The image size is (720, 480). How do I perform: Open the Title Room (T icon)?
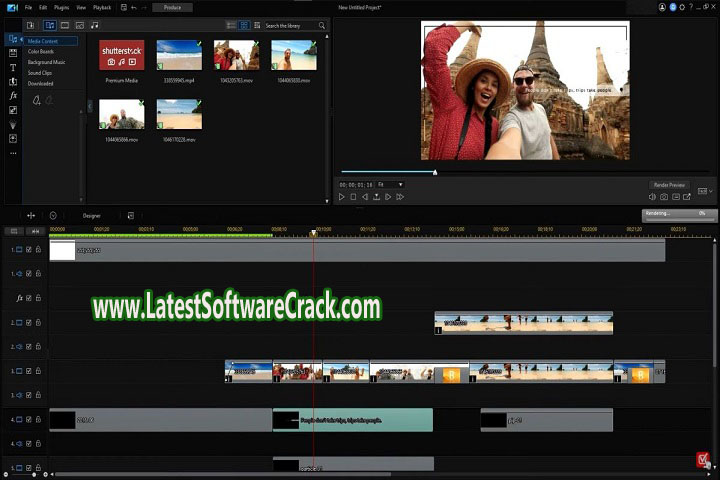coord(13,67)
